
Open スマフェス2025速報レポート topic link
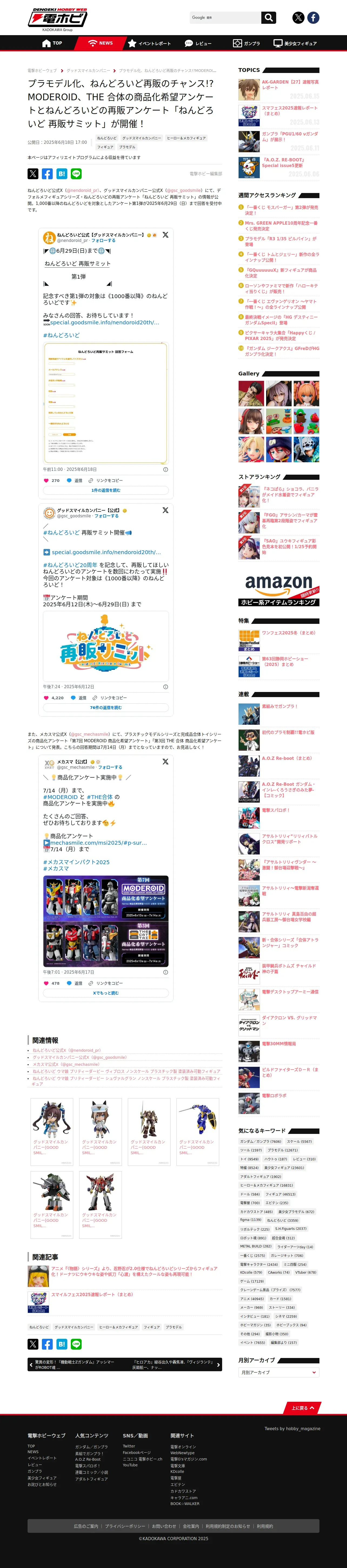[290, 111]
